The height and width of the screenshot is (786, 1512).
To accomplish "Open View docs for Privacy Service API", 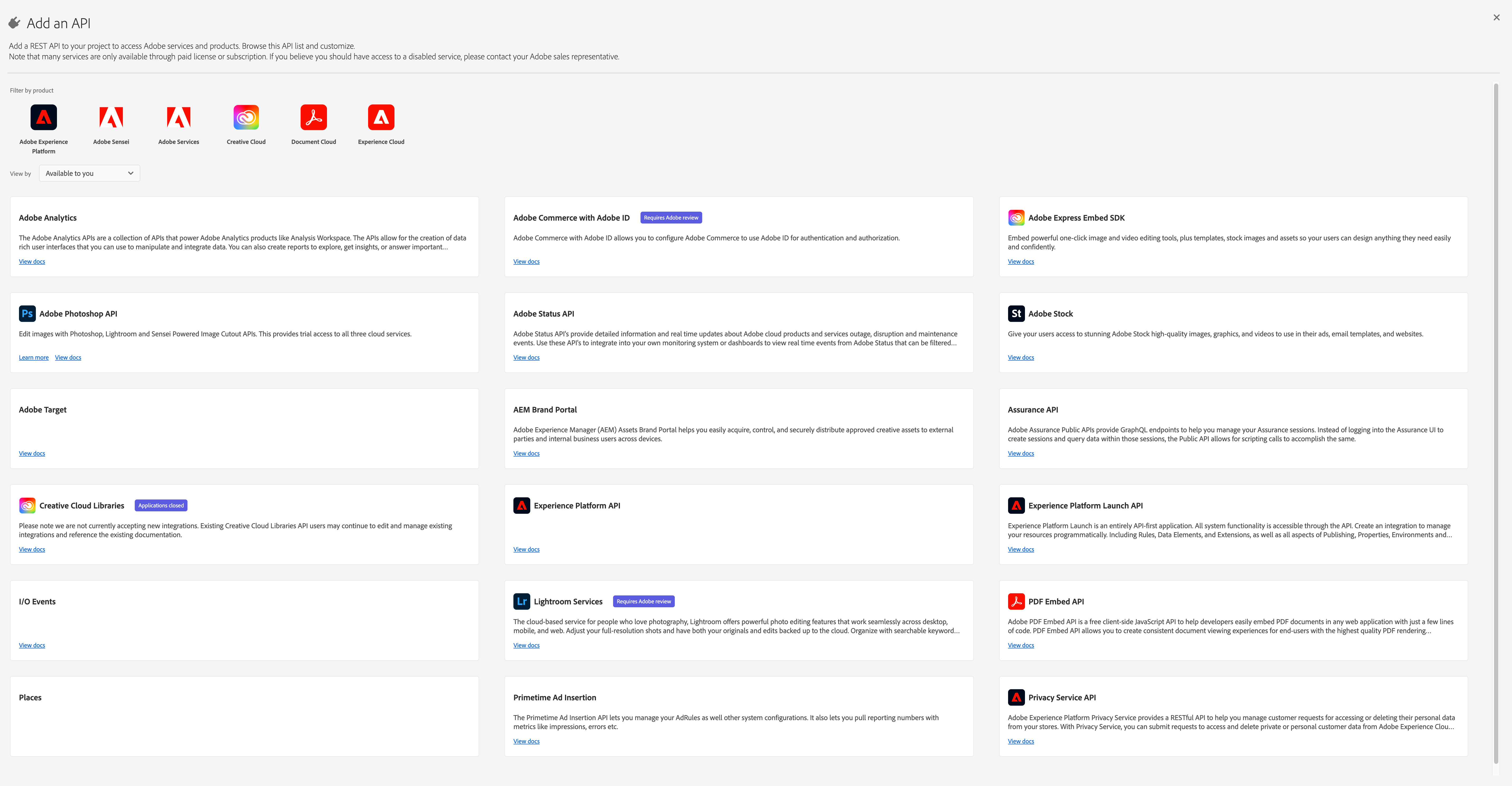I will pos(1021,741).
